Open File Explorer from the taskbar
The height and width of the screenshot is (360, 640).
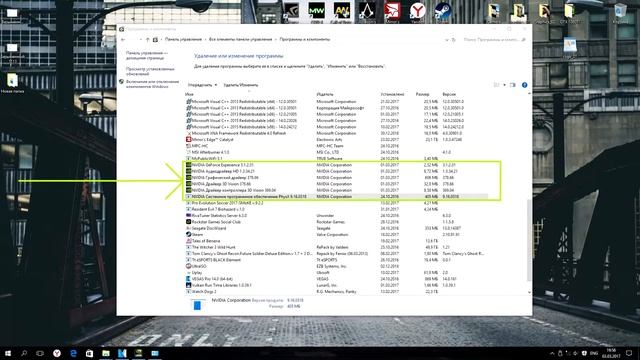click(x=106, y=353)
